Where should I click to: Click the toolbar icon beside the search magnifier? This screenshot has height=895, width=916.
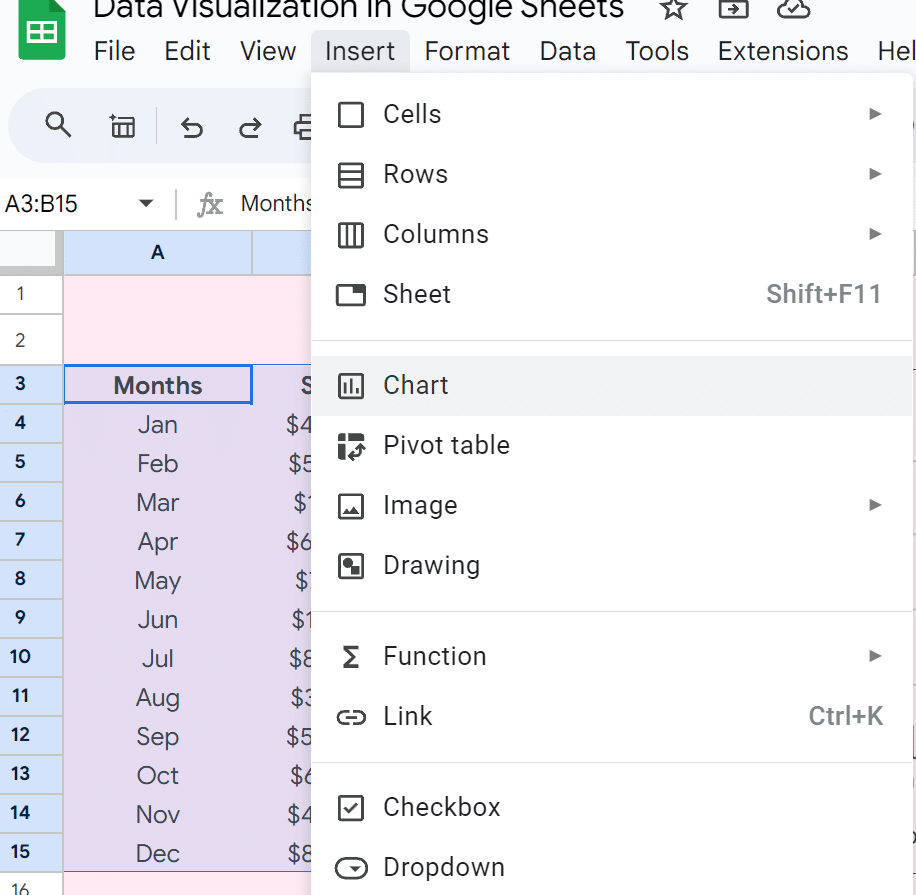coord(123,126)
